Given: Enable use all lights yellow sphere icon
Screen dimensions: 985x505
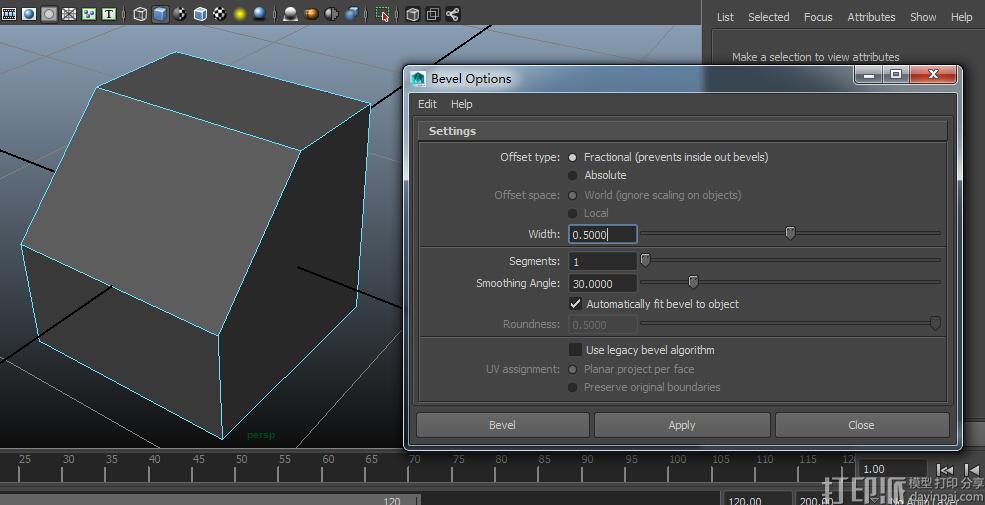Looking at the screenshot, I should tap(240, 14).
